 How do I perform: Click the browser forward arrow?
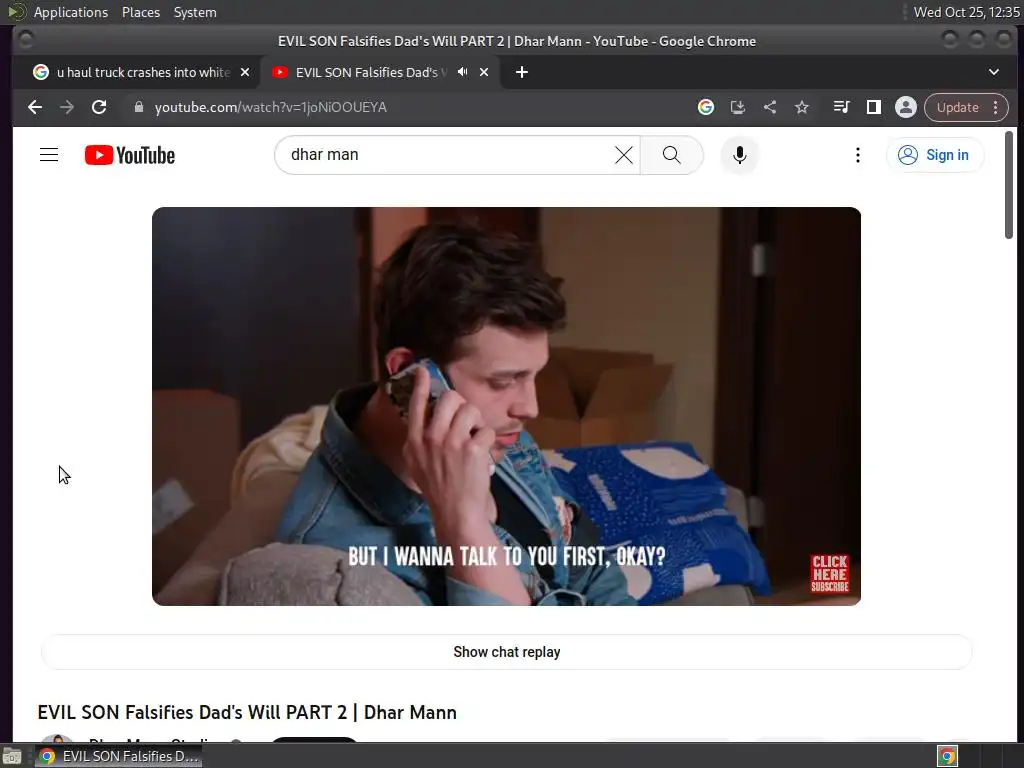[x=67, y=107]
